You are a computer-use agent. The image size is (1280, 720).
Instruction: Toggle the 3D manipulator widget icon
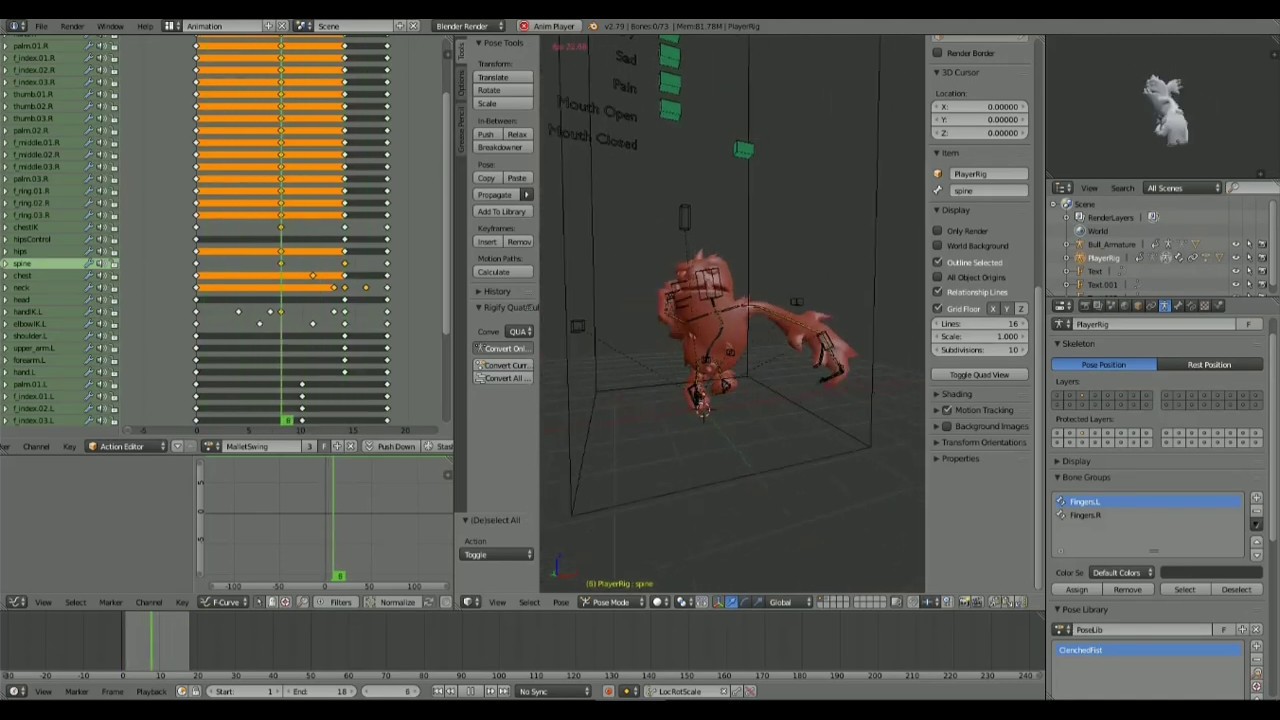pos(717,602)
